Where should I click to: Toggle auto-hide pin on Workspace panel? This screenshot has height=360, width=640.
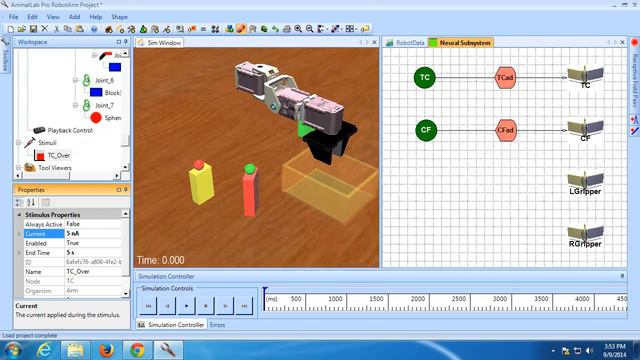point(126,42)
